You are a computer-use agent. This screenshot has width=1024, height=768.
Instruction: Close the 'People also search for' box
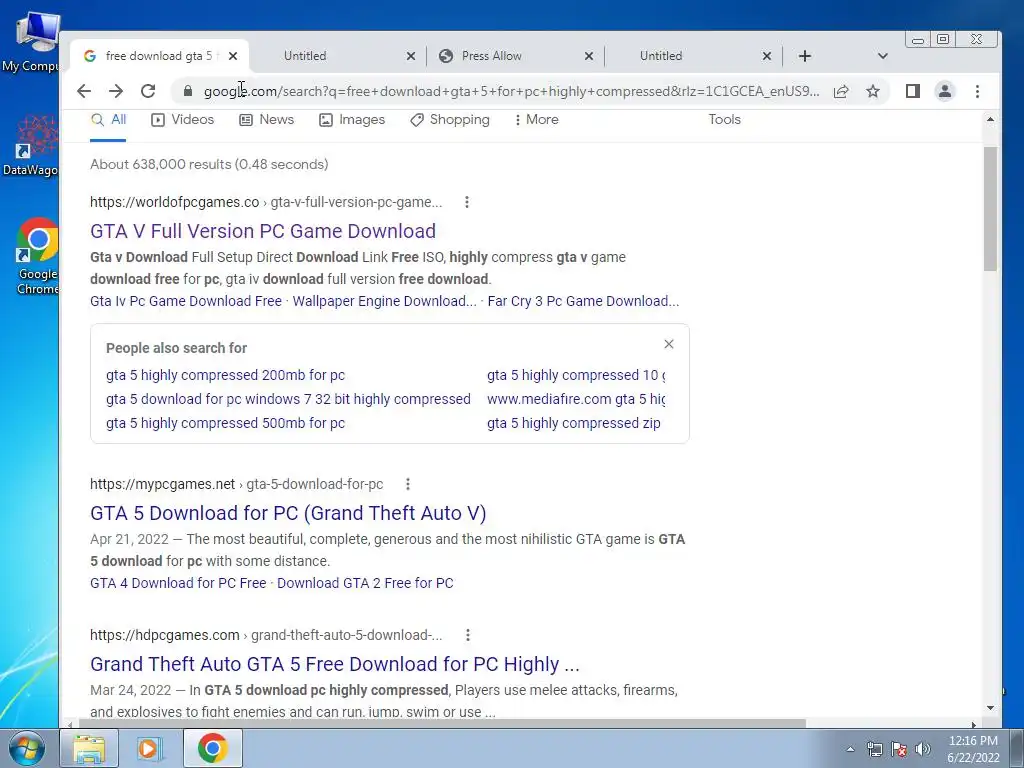tap(669, 344)
